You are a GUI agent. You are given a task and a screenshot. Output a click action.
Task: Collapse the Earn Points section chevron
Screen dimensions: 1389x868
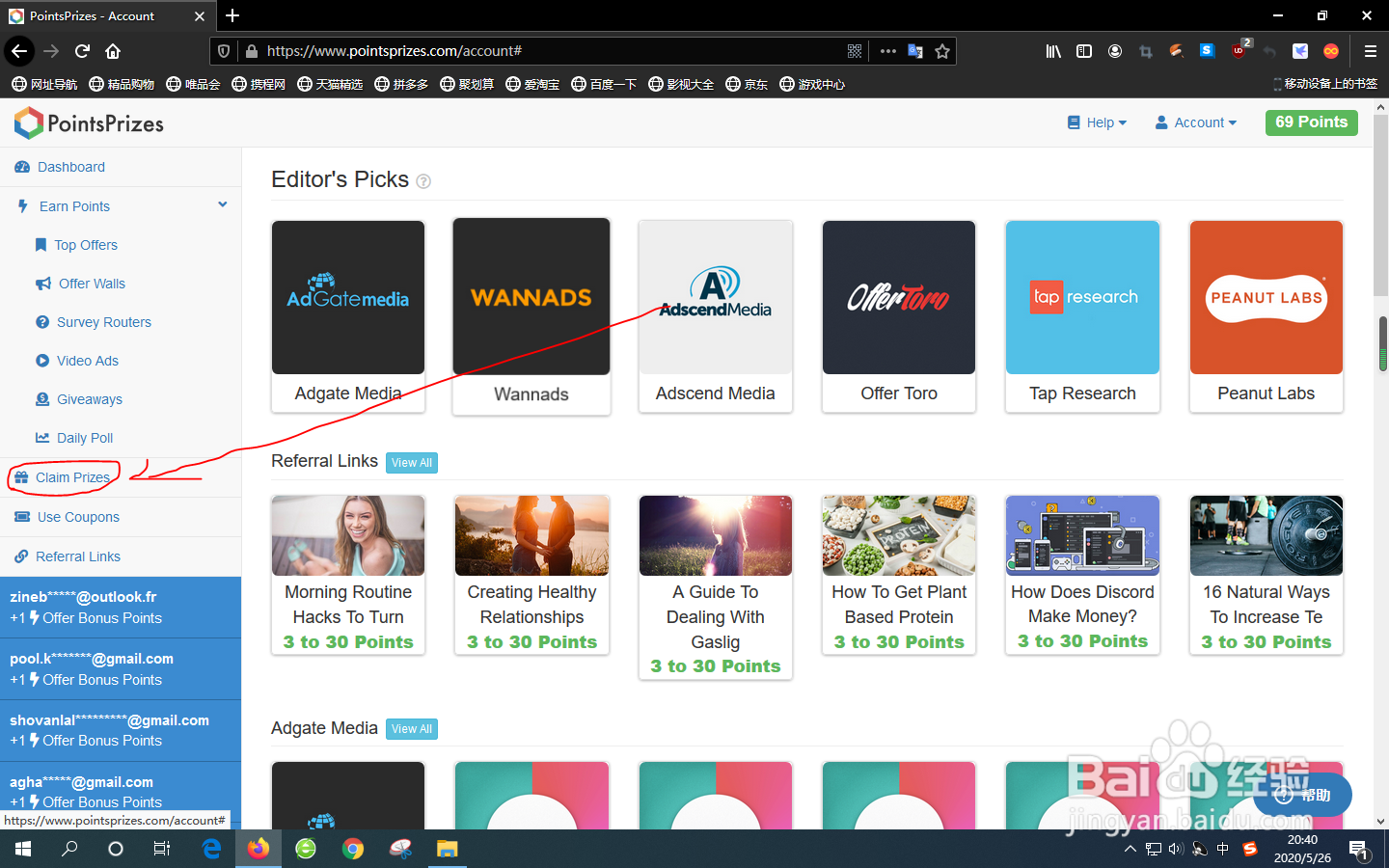coord(223,204)
